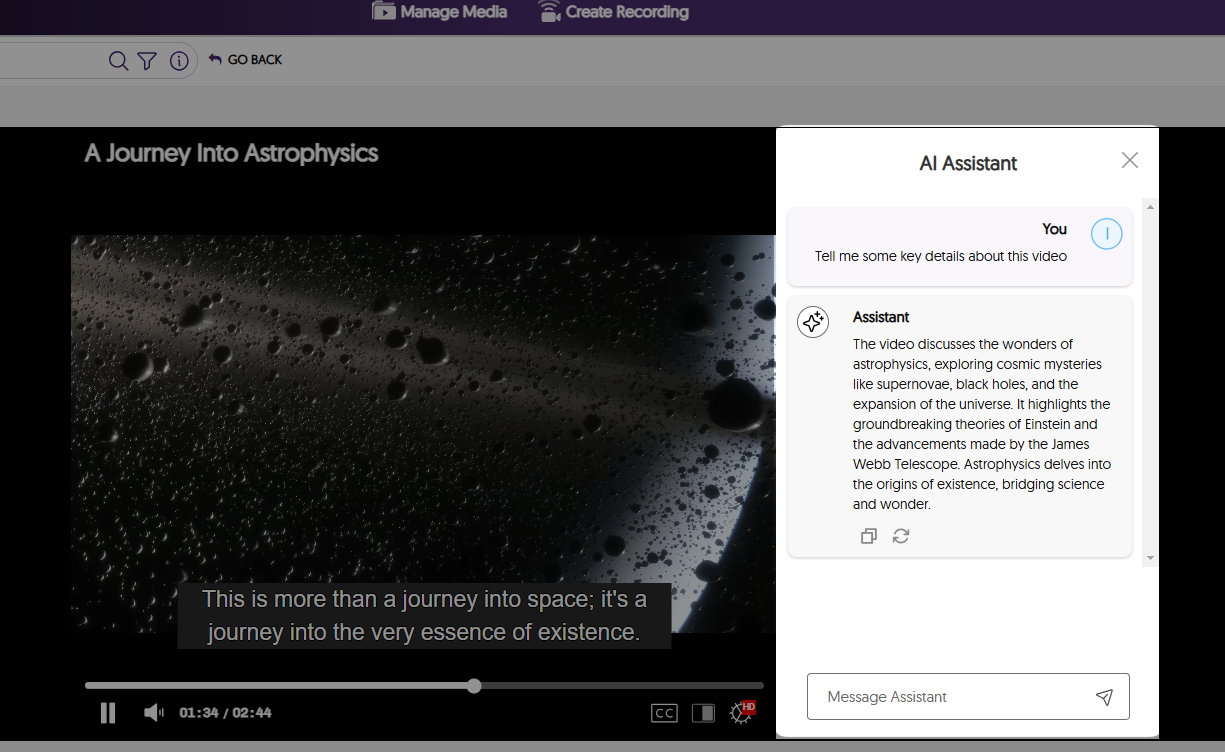Viewport: 1225px width, 752px height.
Task: Open the filter options funnel
Action: 147,61
